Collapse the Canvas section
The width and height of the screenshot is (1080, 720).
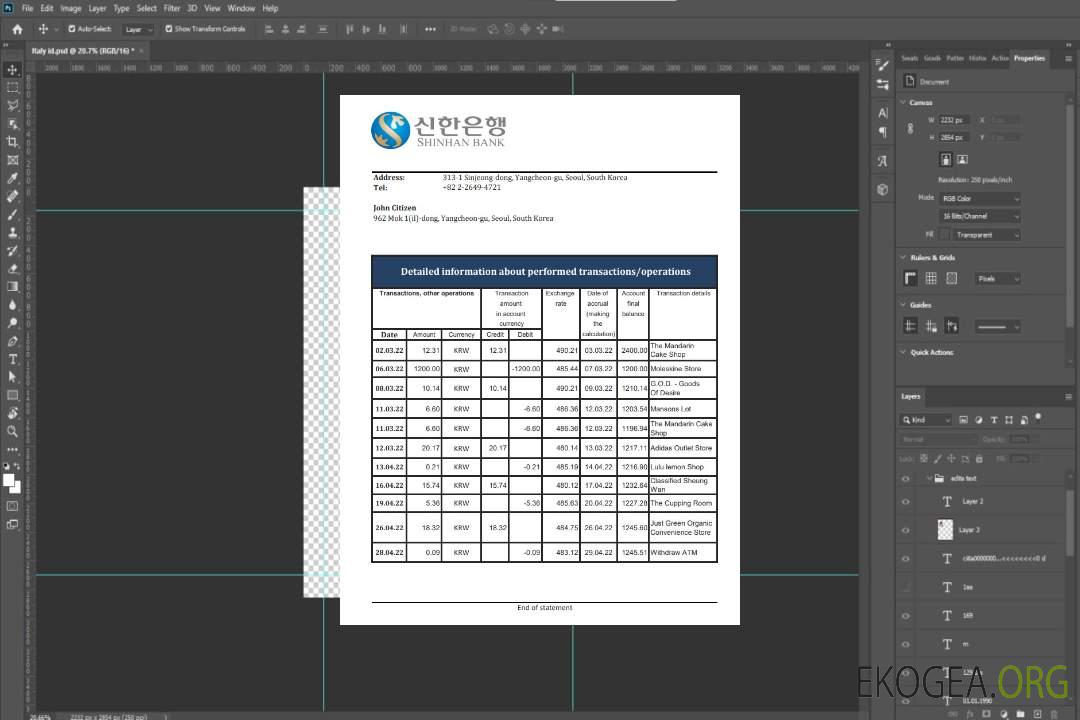pos(903,102)
